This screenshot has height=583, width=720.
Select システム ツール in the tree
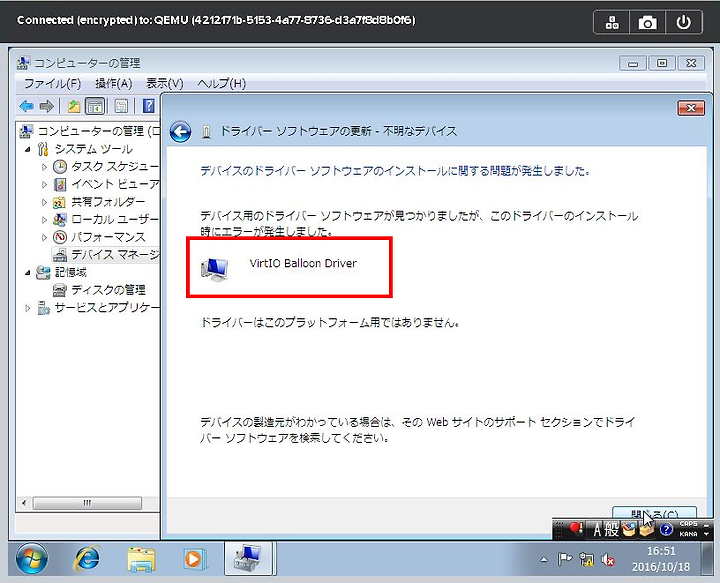(x=93, y=149)
